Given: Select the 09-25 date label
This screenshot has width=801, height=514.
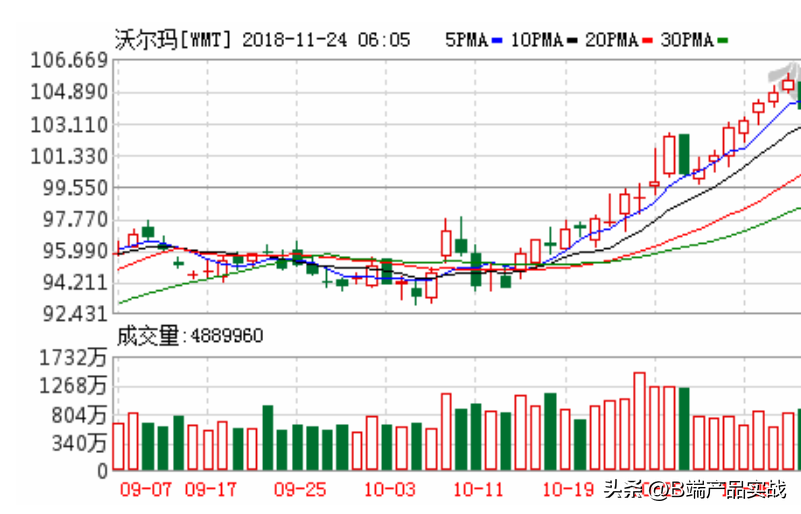Looking at the screenshot, I should [300, 489].
